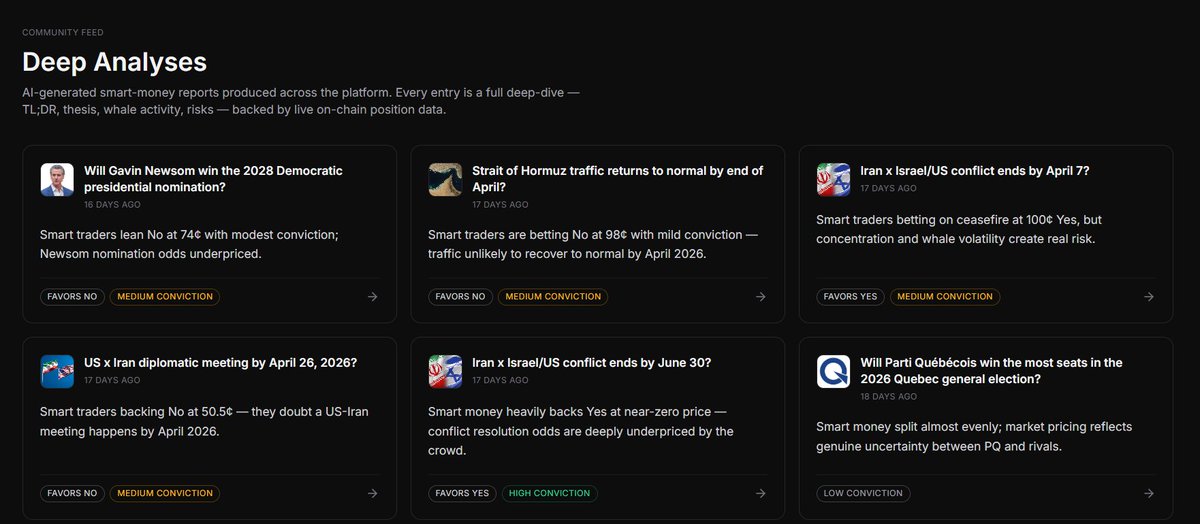Click the Favors No tag on the Newsom card
This screenshot has height=524, width=1200.
[x=73, y=297]
